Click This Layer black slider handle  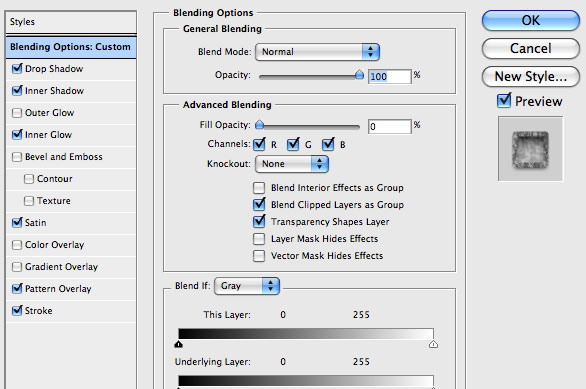[179, 344]
